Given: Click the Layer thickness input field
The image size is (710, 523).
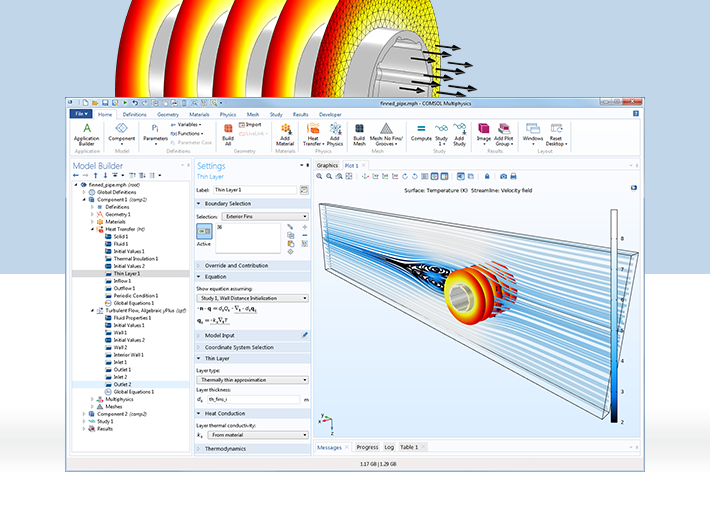Looking at the screenshot, I should (253, 399).
